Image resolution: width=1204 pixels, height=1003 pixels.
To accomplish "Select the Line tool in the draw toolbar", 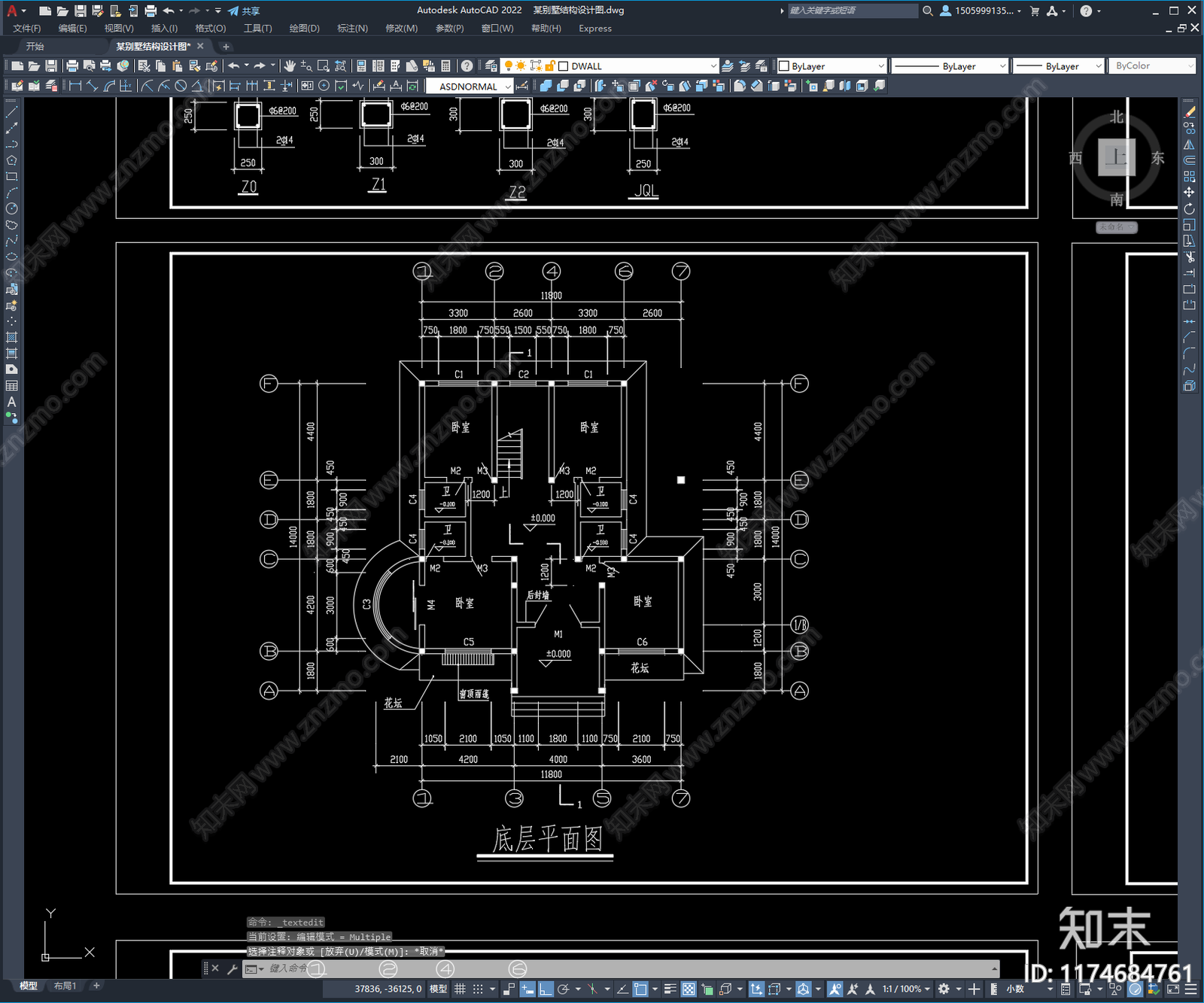I will point(11,111).
